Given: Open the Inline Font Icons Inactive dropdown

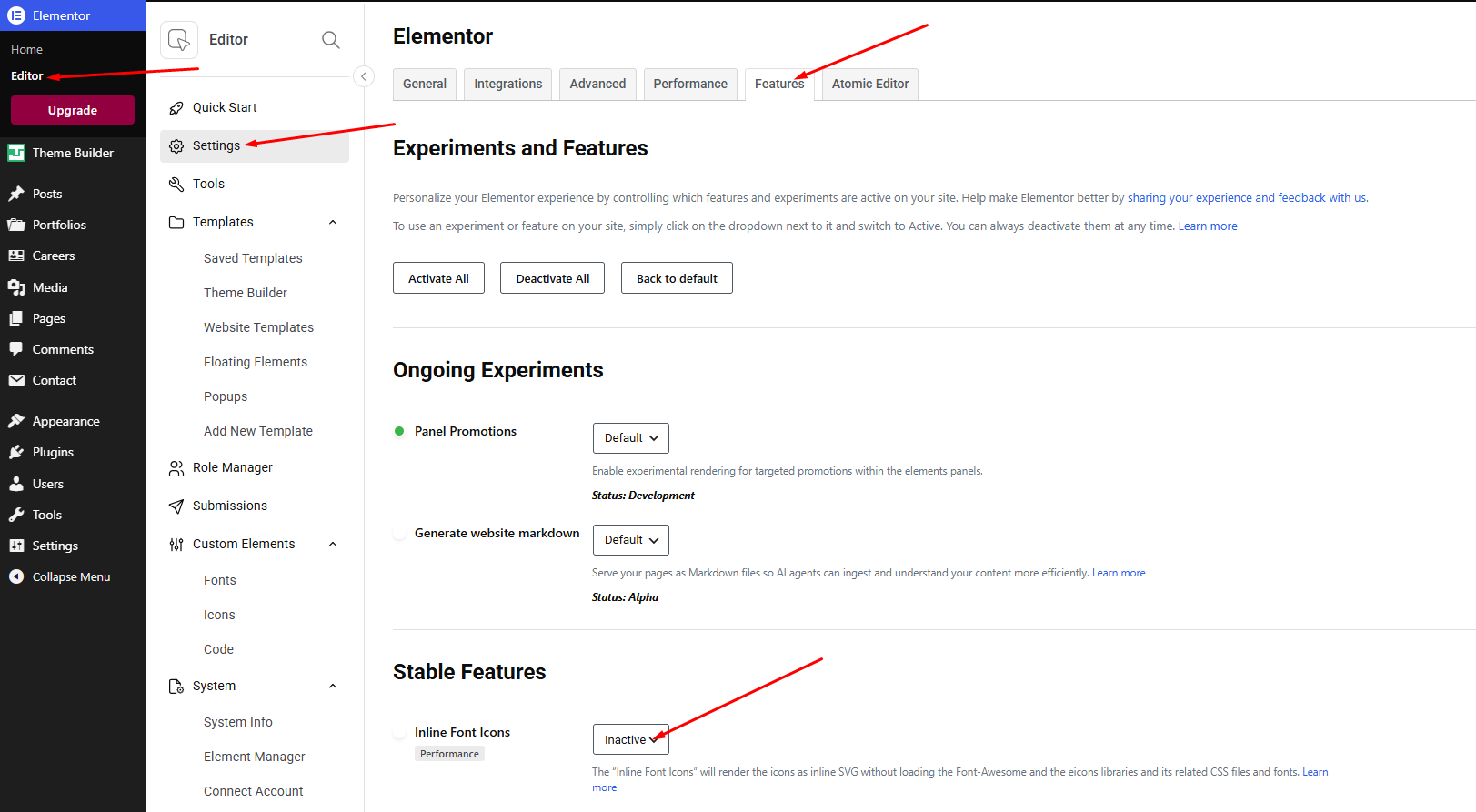Looking at the screenshot, I should [x=631, y=739].
